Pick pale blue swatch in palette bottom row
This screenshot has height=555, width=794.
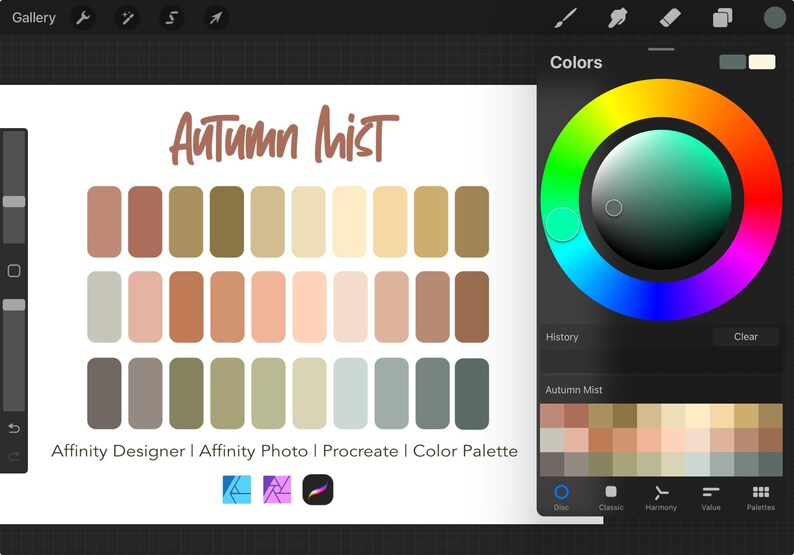697,464
